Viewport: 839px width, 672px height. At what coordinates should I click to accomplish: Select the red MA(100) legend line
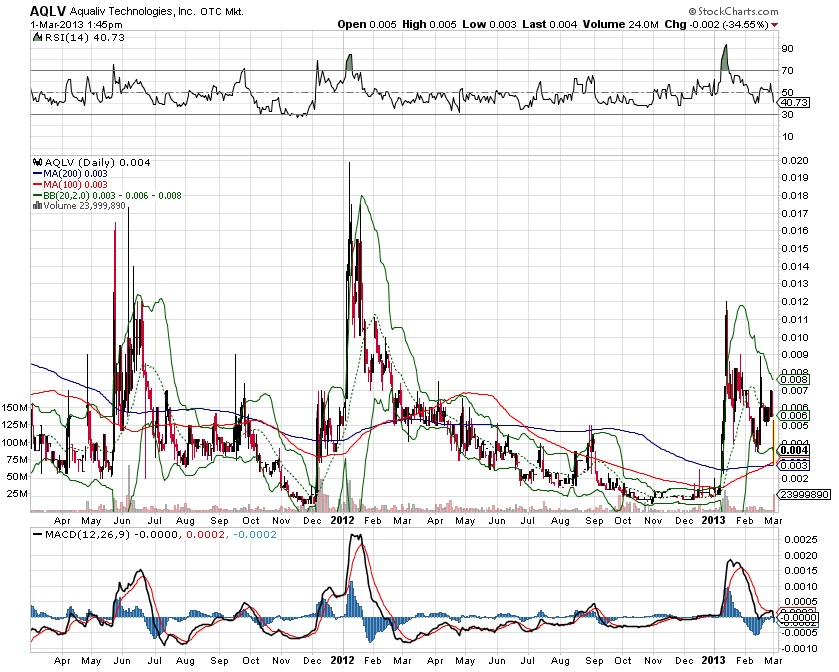click(37, 185)
